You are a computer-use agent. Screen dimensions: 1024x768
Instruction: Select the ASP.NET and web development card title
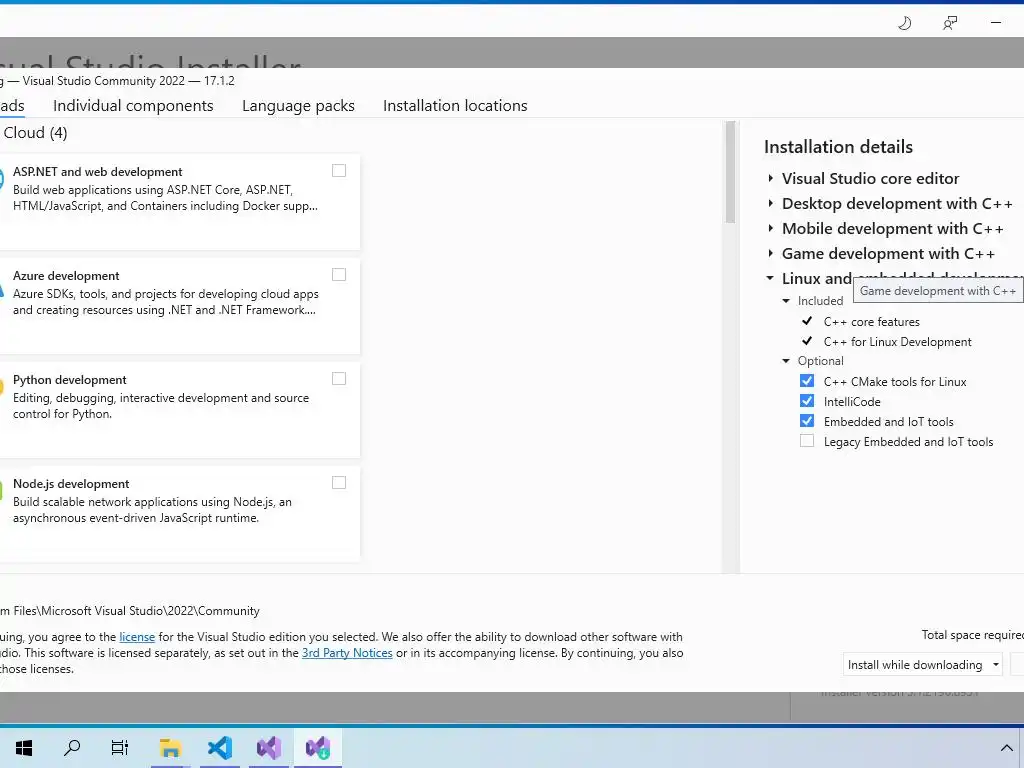coord(98,172)
